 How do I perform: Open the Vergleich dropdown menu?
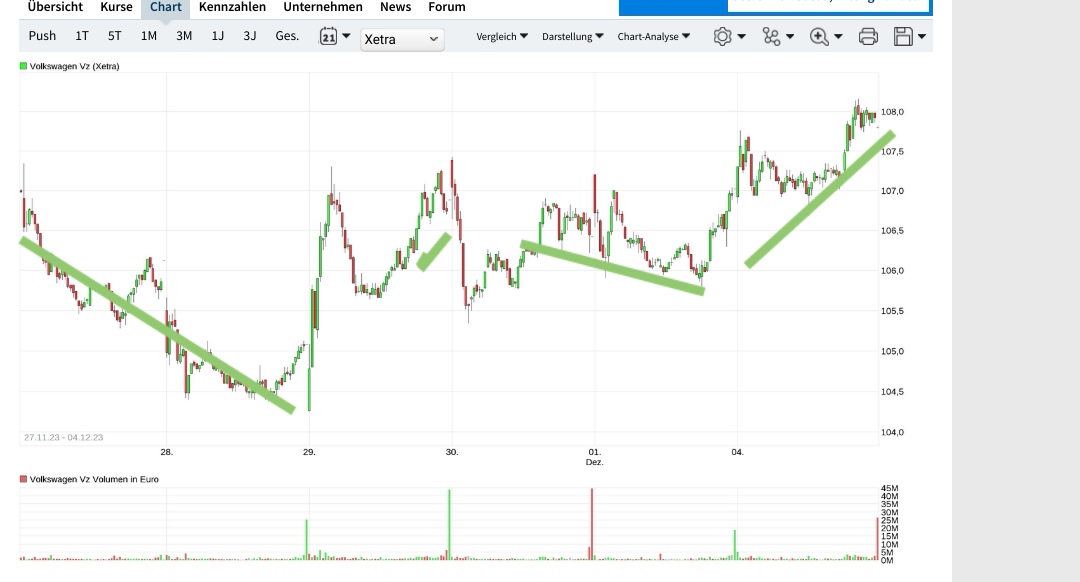tap(502, 37)
